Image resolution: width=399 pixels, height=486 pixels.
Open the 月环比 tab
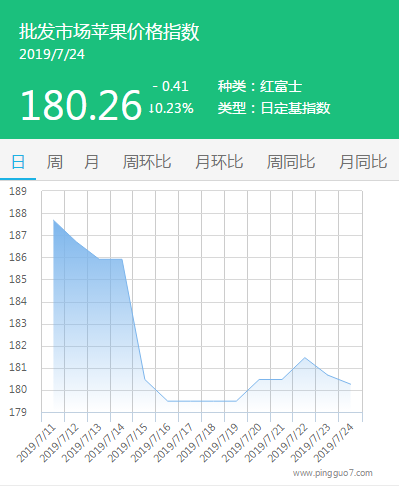pos(219,162)
